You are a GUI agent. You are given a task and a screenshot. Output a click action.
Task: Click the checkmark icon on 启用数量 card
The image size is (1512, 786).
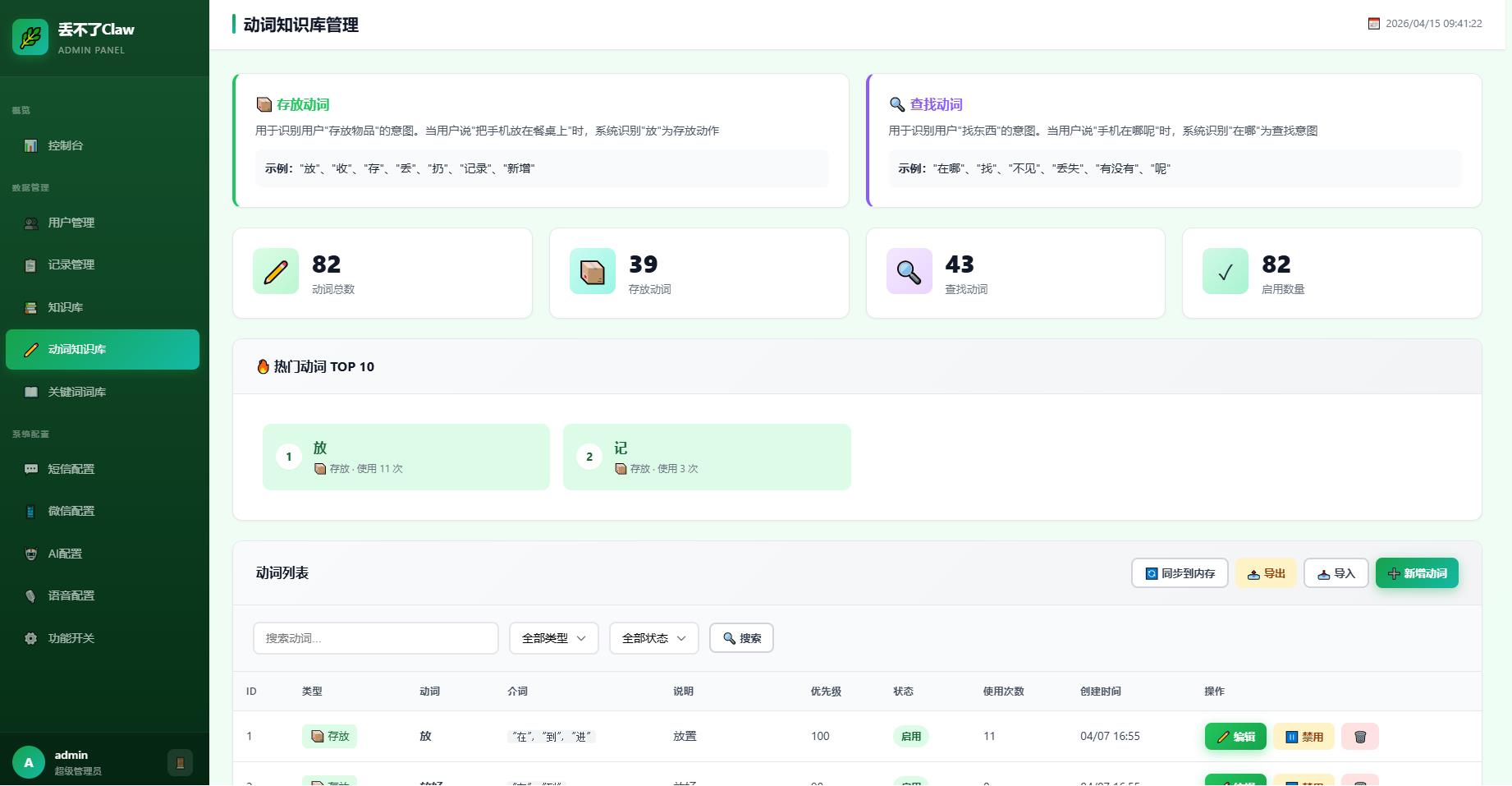coord(1225,271)
